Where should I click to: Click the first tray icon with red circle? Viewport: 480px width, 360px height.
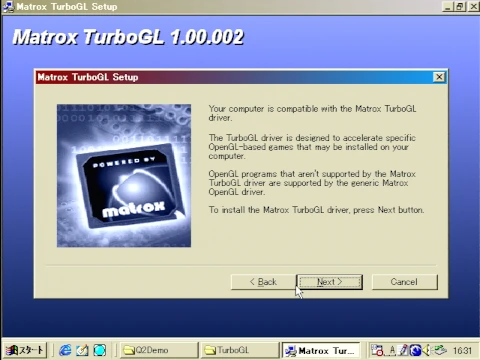[x=377, y=350]
